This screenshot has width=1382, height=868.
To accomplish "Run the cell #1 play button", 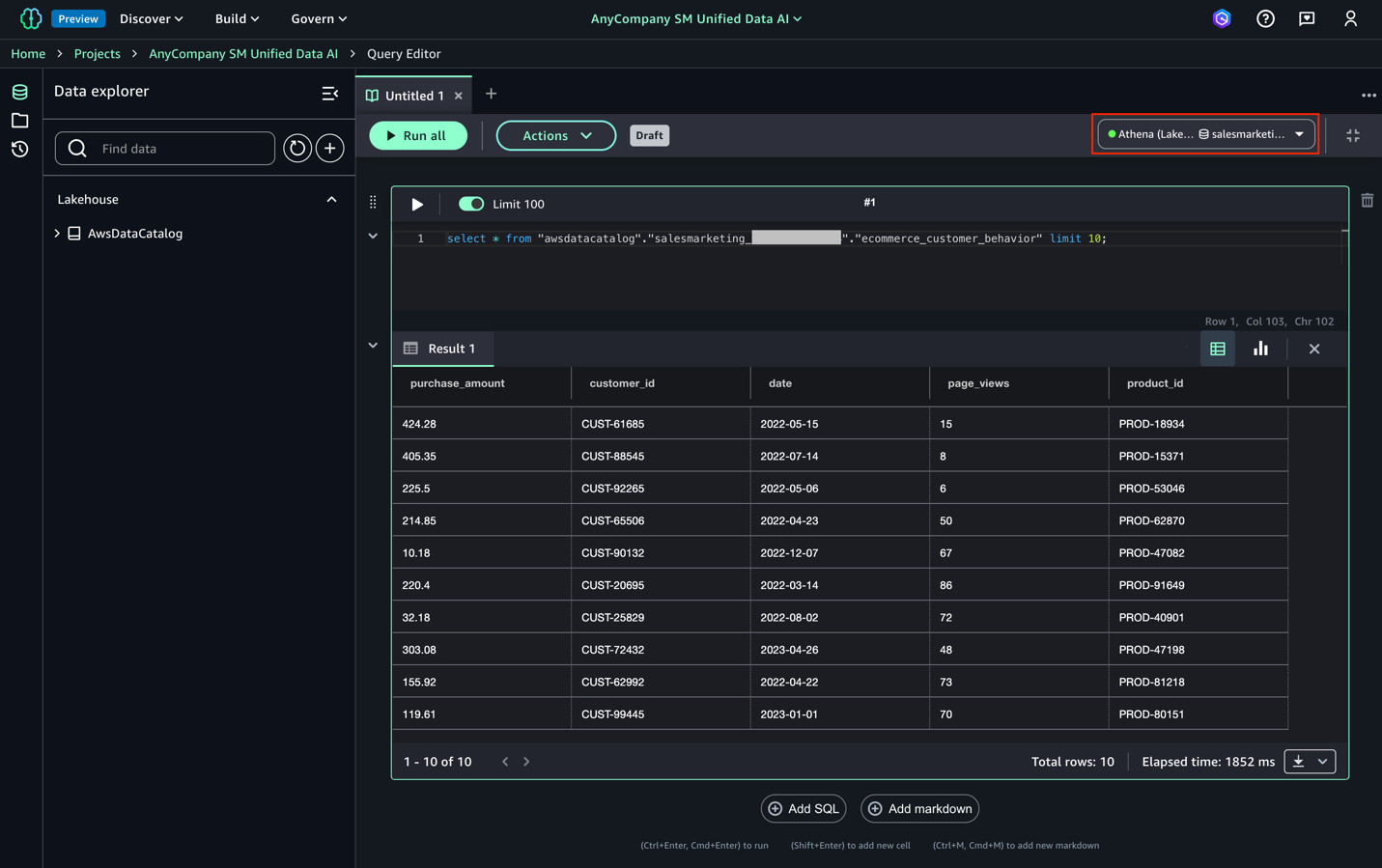I will coord(417,204).
